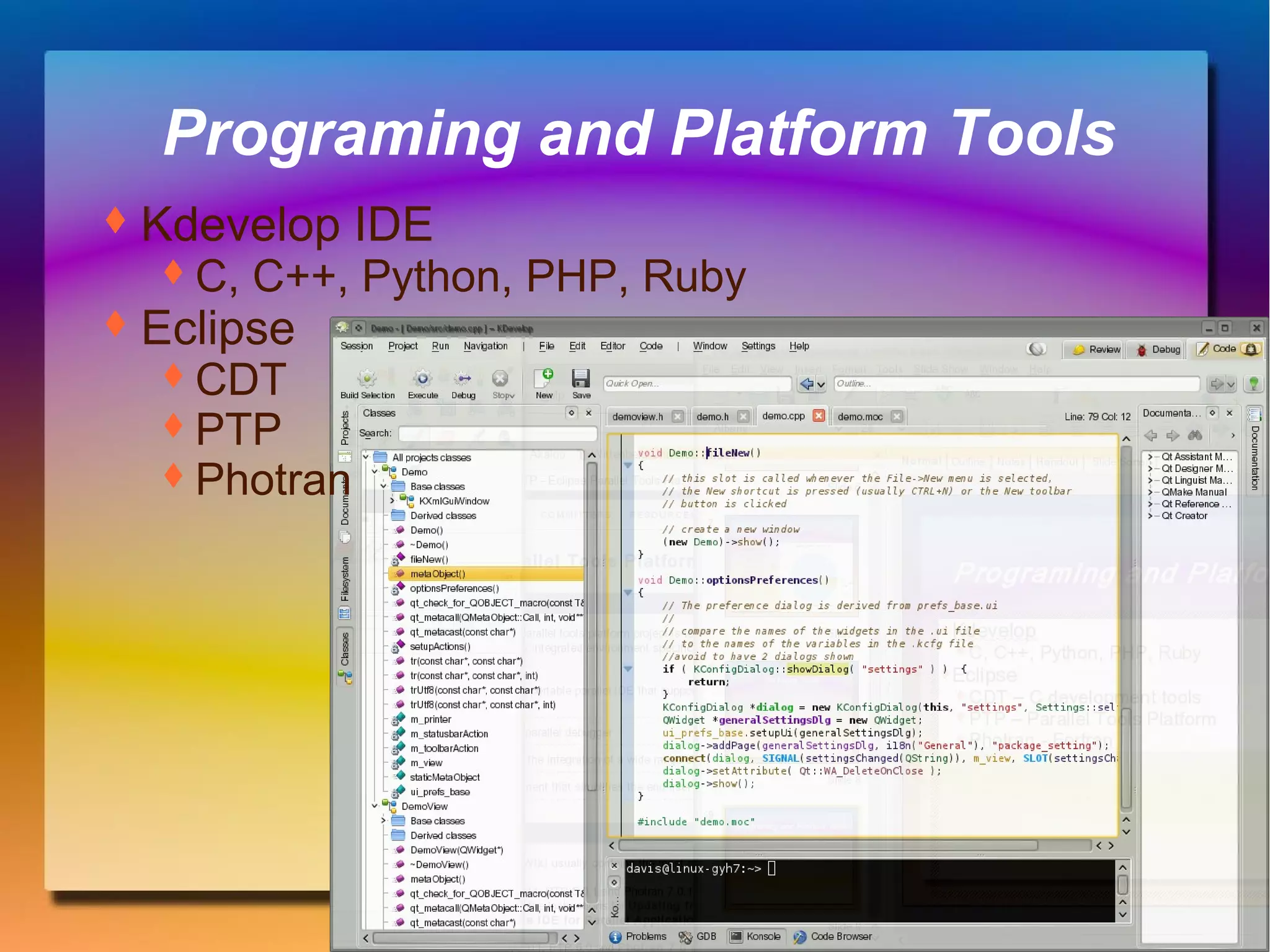
Task: Select m_printer member in class tree
Action: tap(430, 719)
